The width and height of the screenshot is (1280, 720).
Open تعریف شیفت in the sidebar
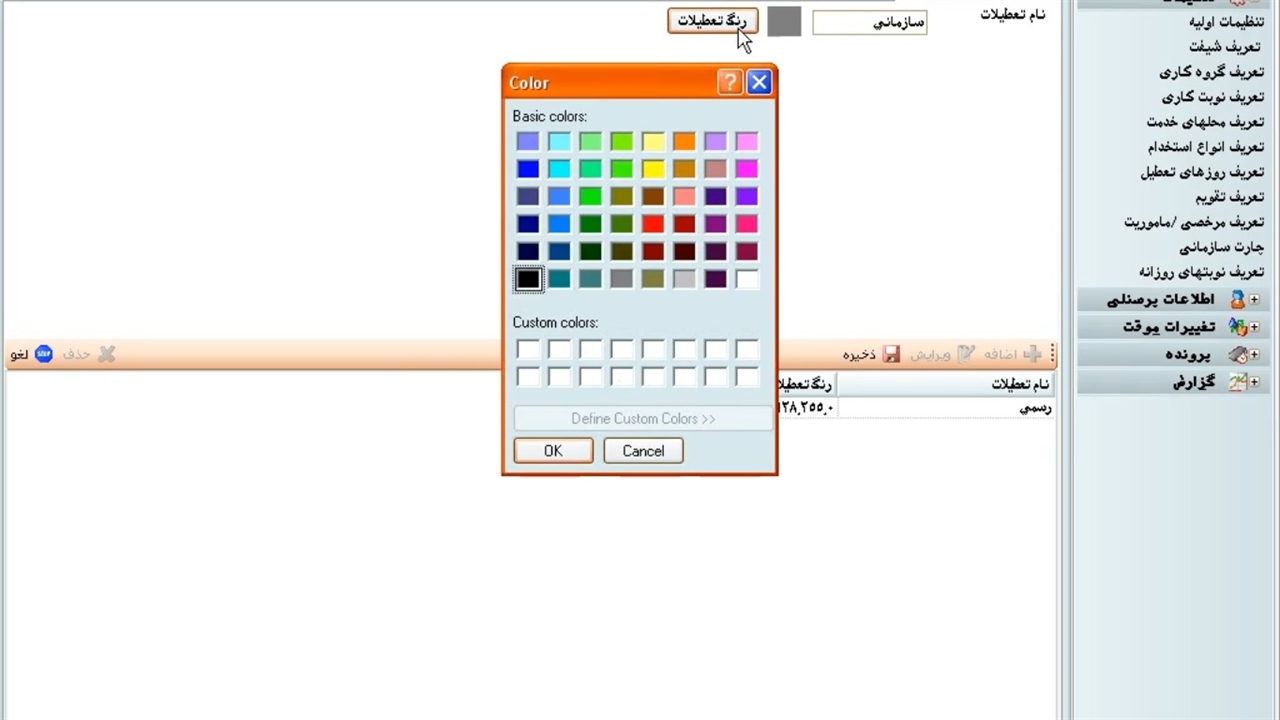(1226, 47)
